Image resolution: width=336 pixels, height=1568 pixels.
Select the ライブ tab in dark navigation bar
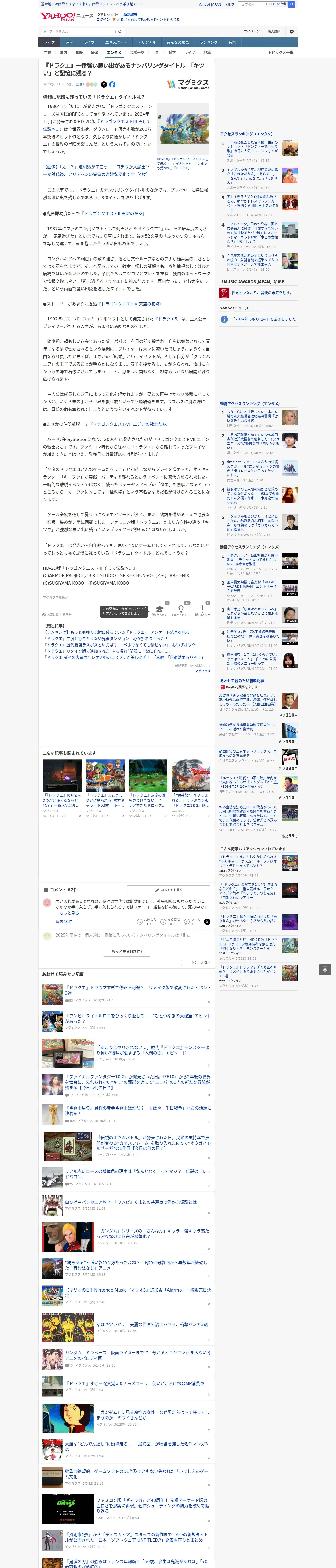[89, 43]
